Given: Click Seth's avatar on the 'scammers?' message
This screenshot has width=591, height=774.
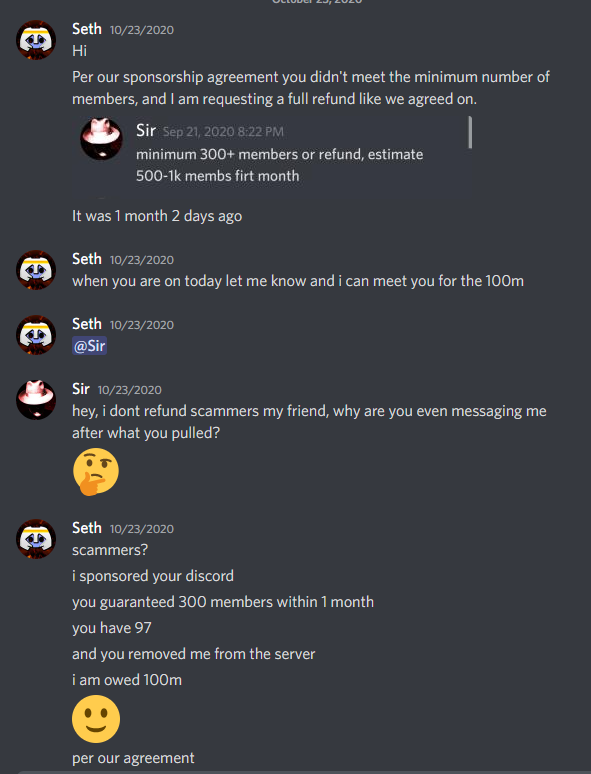Looking at the screenshot, I should click(x=36, y=539).
